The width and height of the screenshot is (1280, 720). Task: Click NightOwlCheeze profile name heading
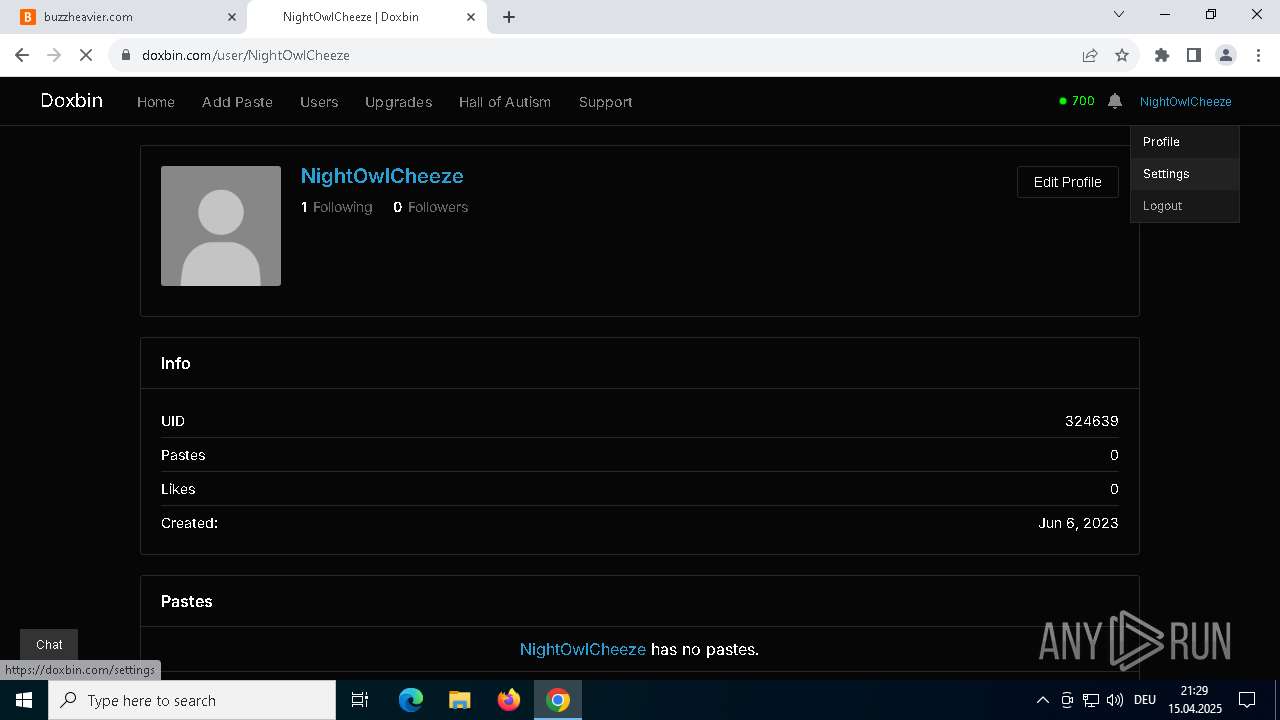[x=382, y=176]
